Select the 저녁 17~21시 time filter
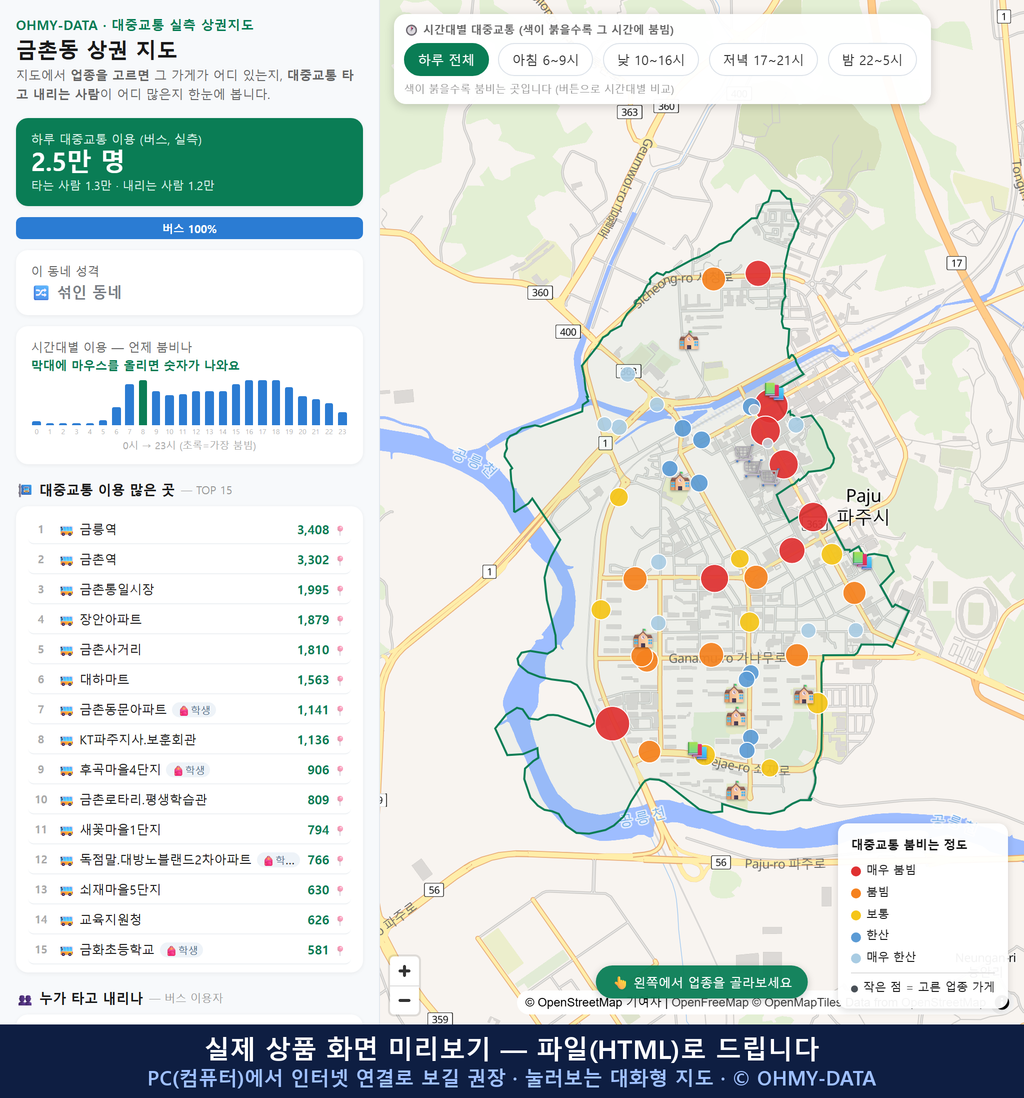 763,60
